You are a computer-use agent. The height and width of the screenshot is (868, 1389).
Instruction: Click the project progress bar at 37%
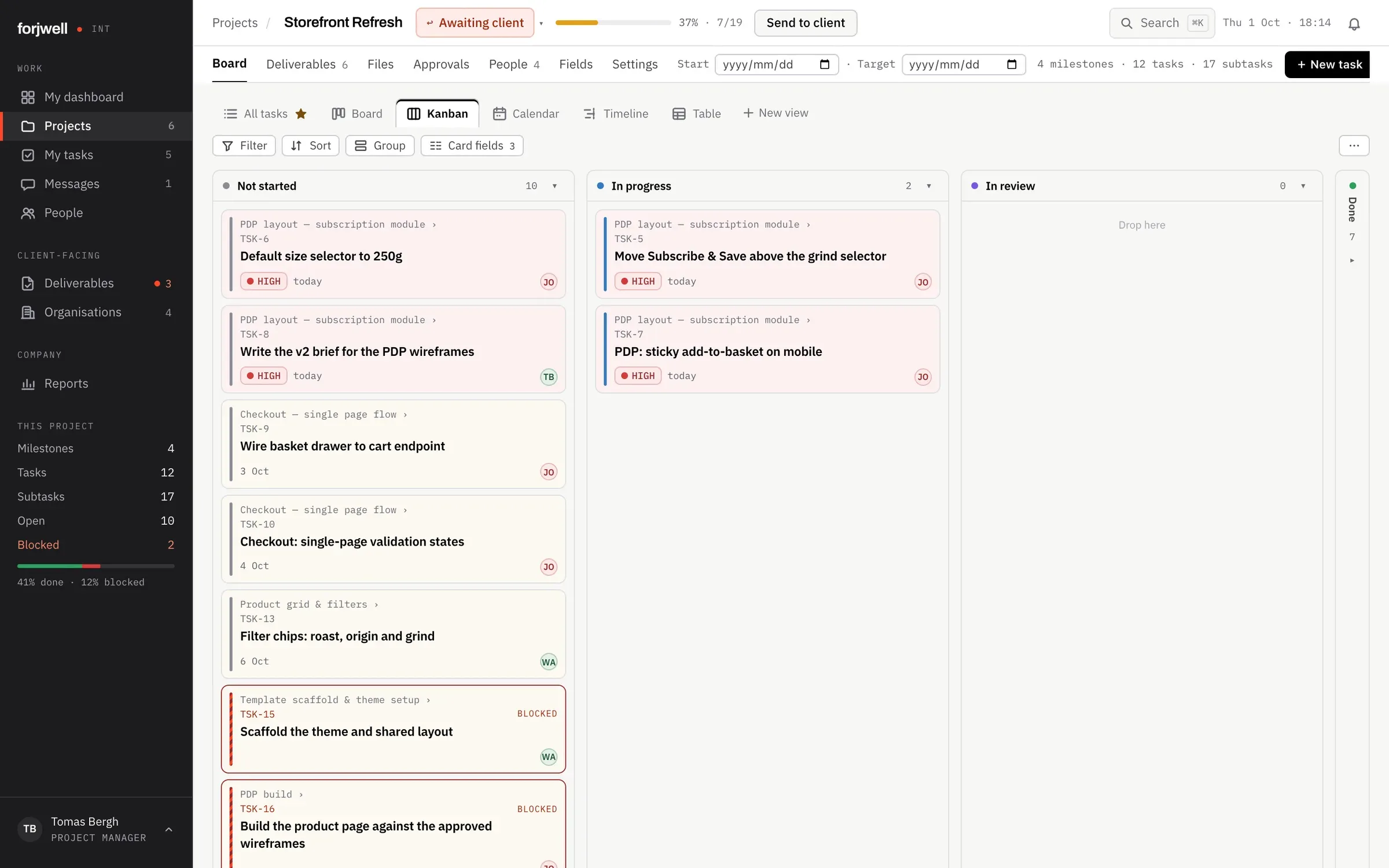pyautogui.click(x=613, y=23)
